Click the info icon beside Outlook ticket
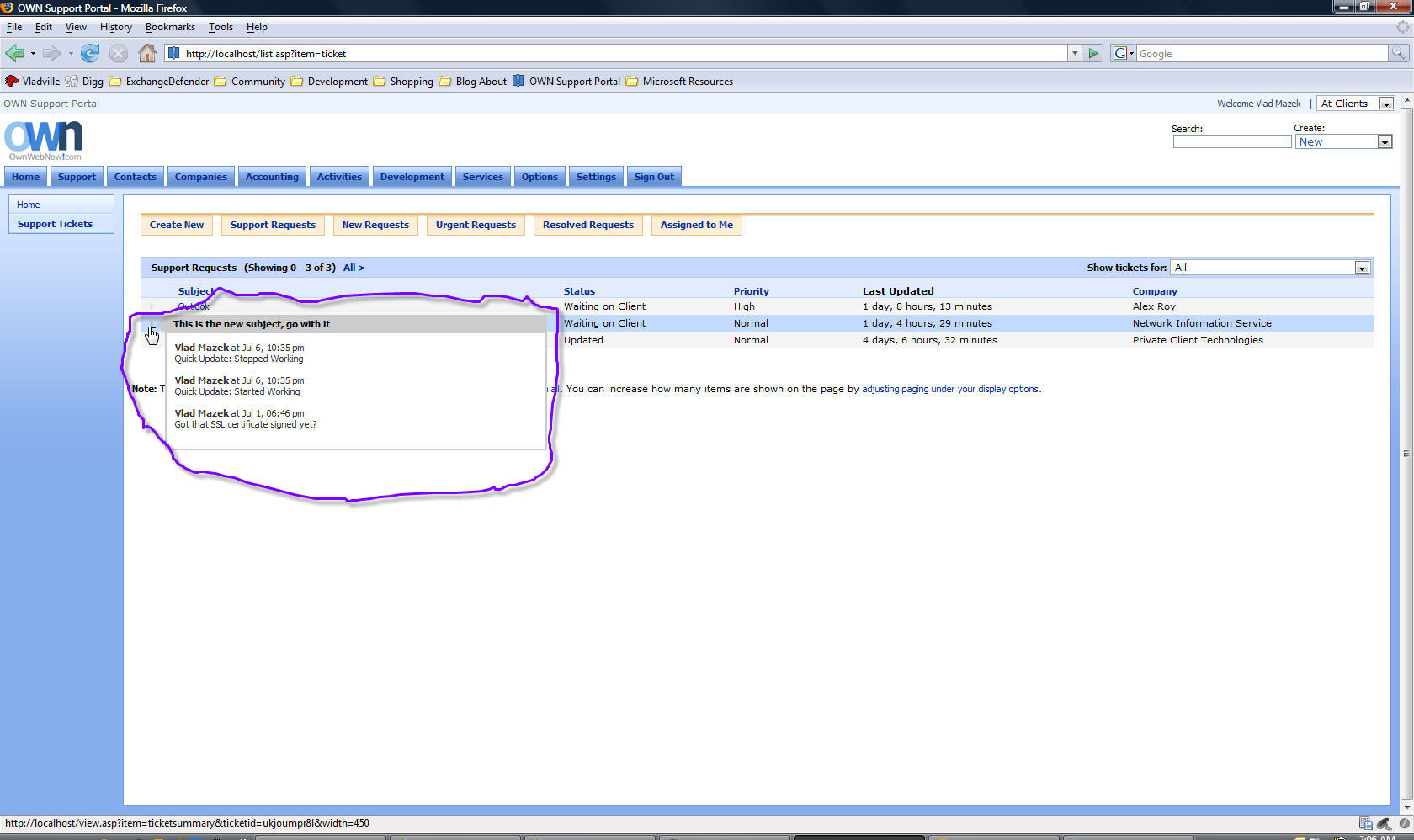 [151, 306]
